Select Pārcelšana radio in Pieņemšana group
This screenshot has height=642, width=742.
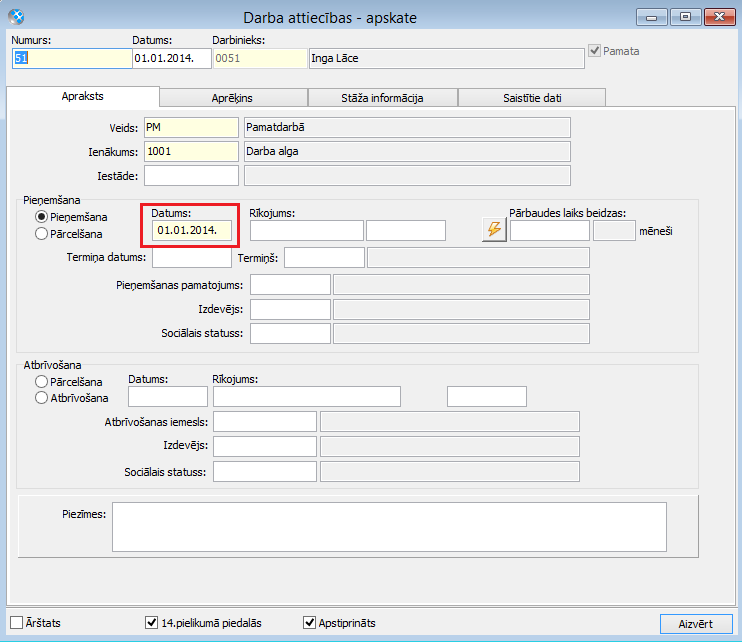point(42,234)
